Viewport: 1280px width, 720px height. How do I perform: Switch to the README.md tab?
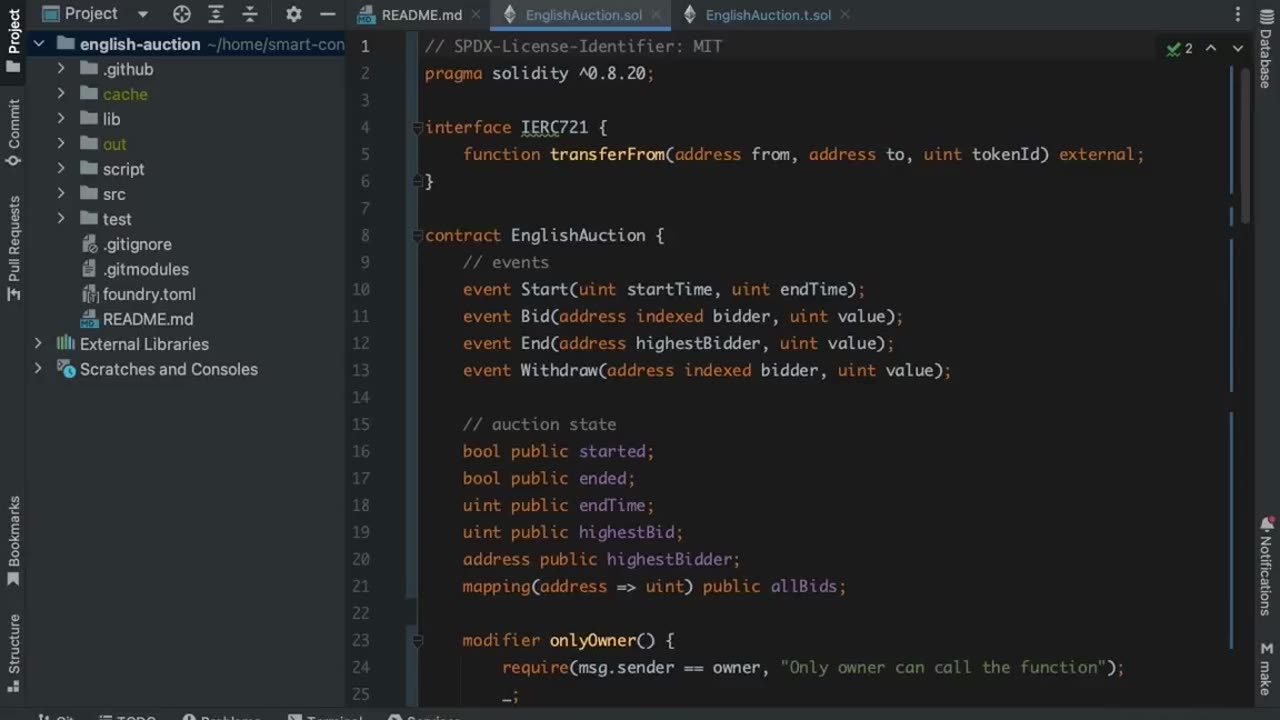tap(421, 15)
